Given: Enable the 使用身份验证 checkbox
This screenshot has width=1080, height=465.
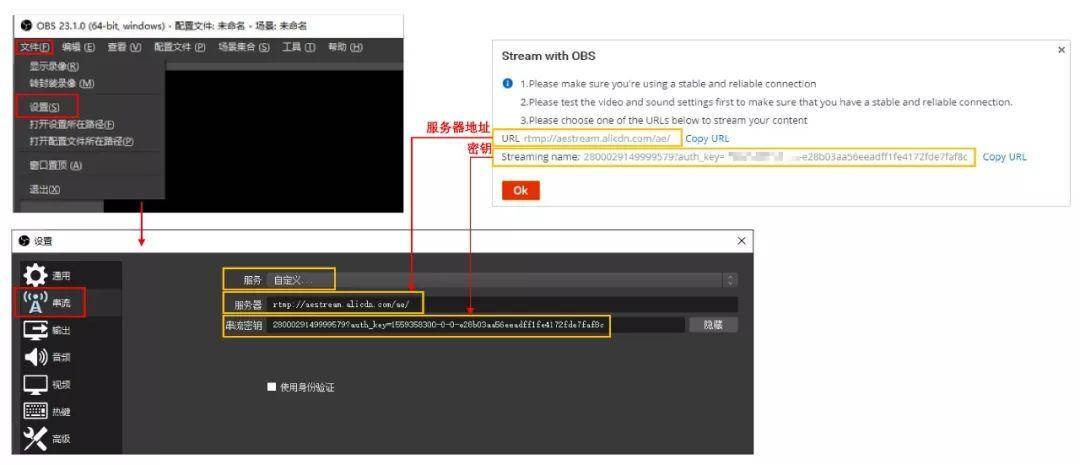Looking at the screenshot, I should pos(271,386).
